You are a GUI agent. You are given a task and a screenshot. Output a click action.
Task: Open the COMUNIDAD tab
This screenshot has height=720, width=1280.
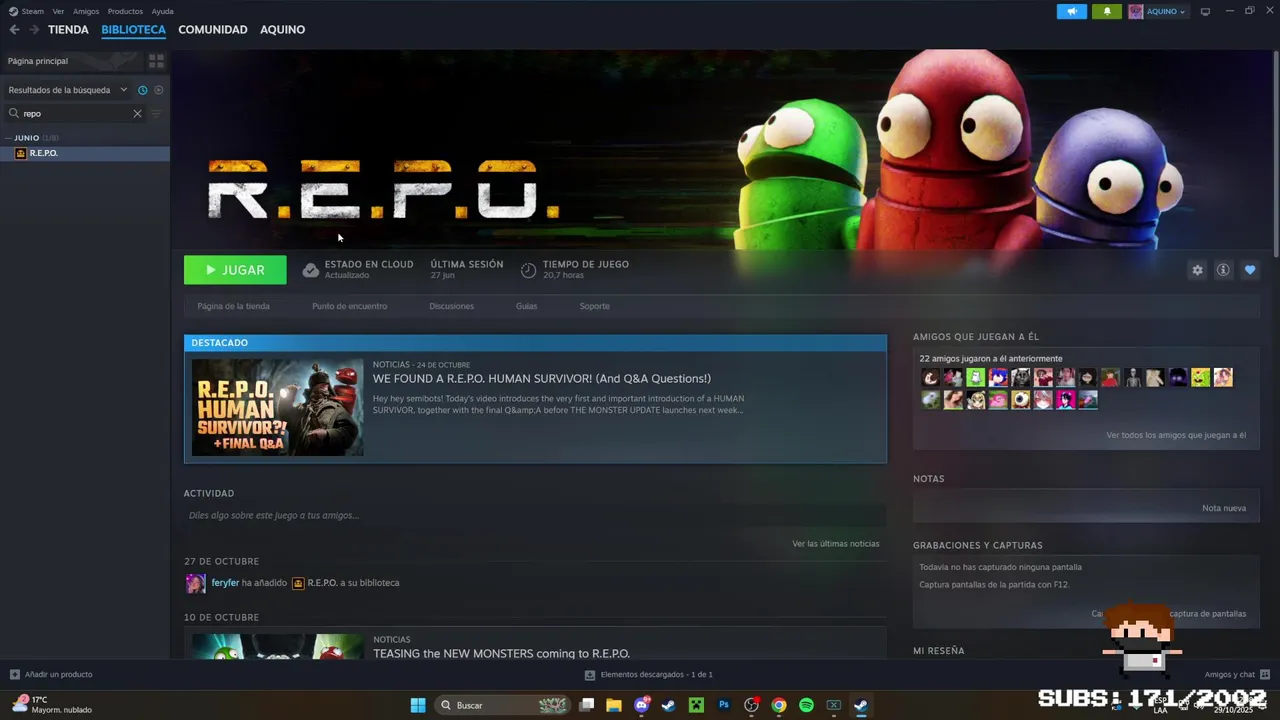pyautogui.click(x=213, y=30)
